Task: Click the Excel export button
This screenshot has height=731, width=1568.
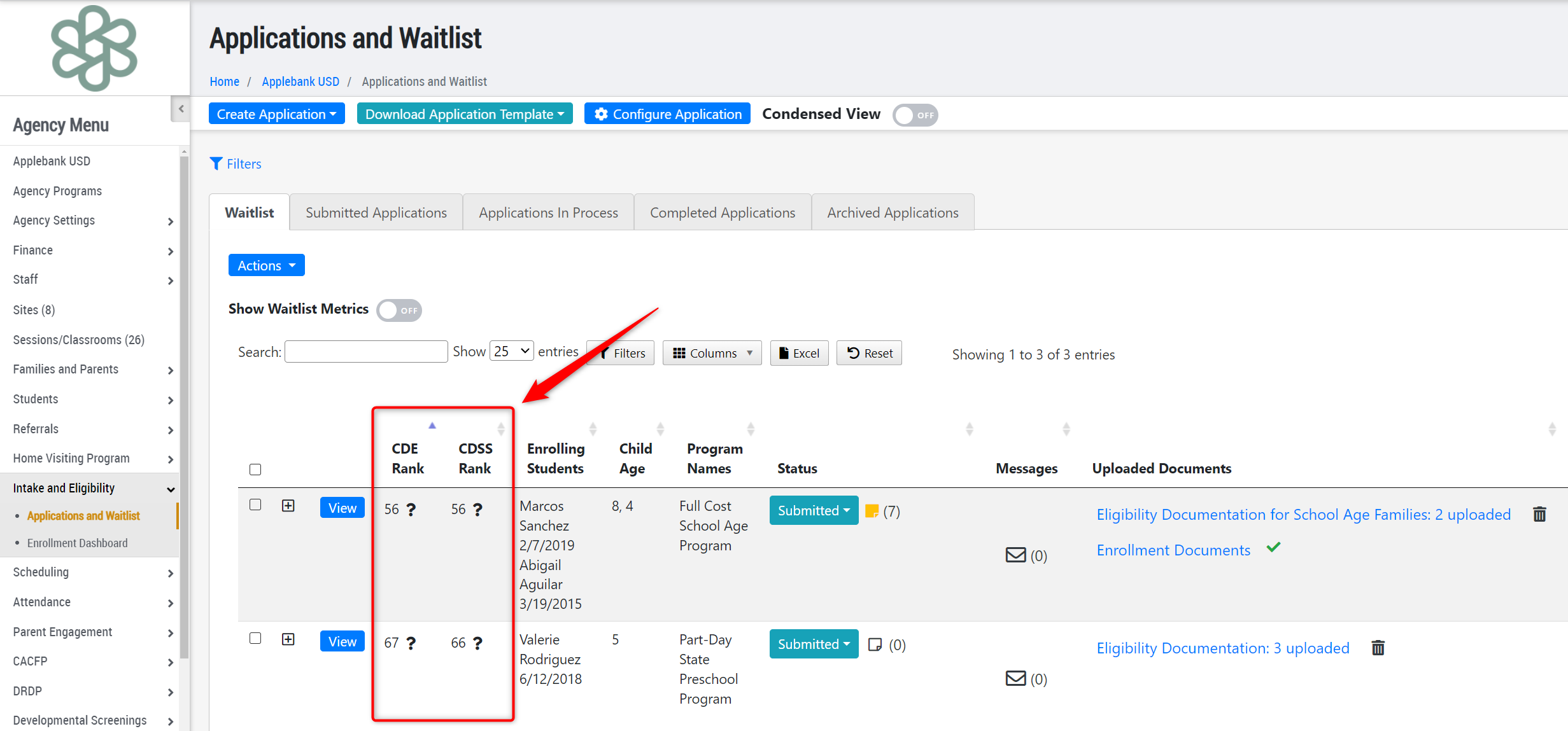Action: 799,353
